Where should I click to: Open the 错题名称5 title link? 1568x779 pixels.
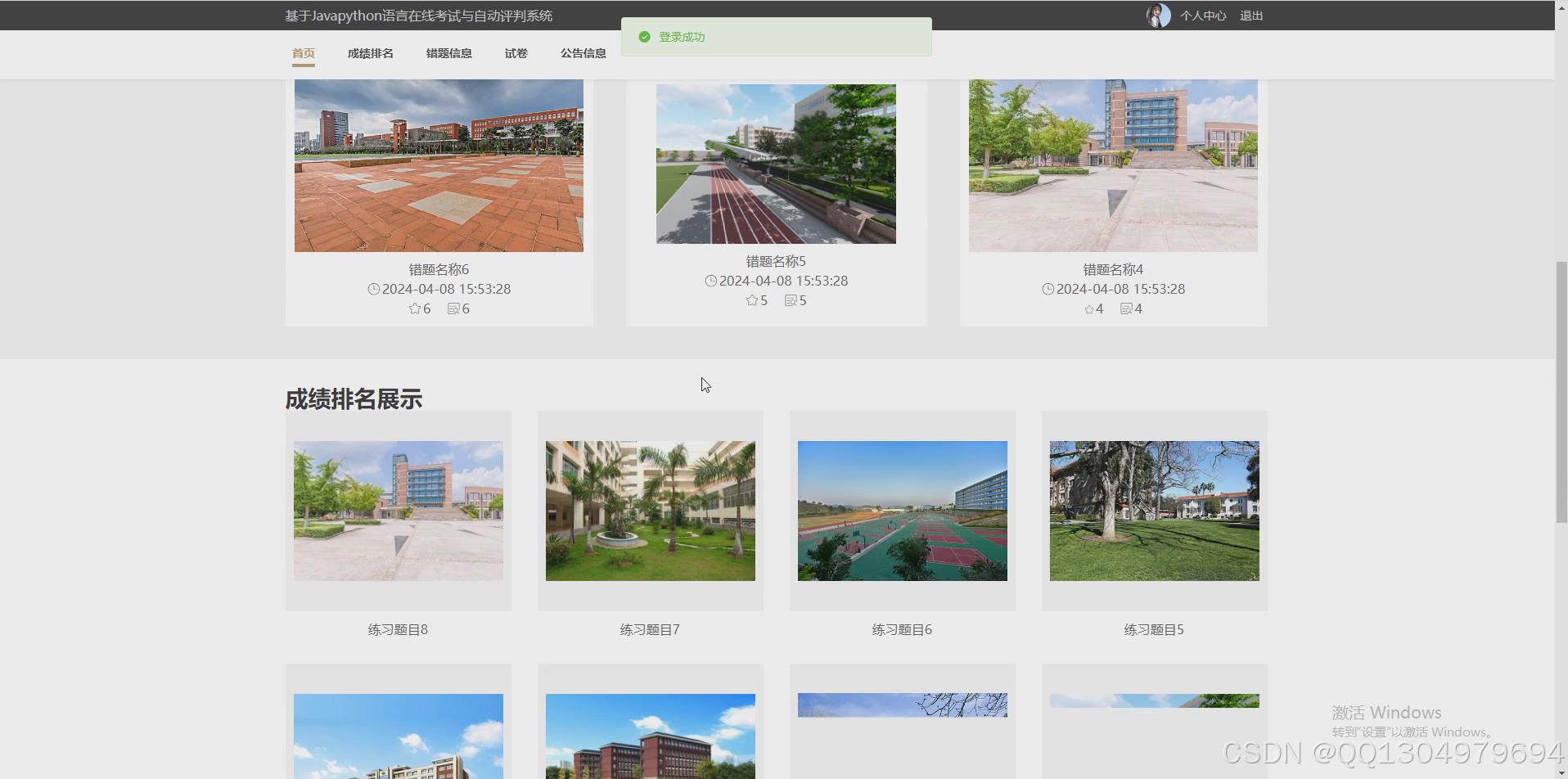[x=776, y=261]
